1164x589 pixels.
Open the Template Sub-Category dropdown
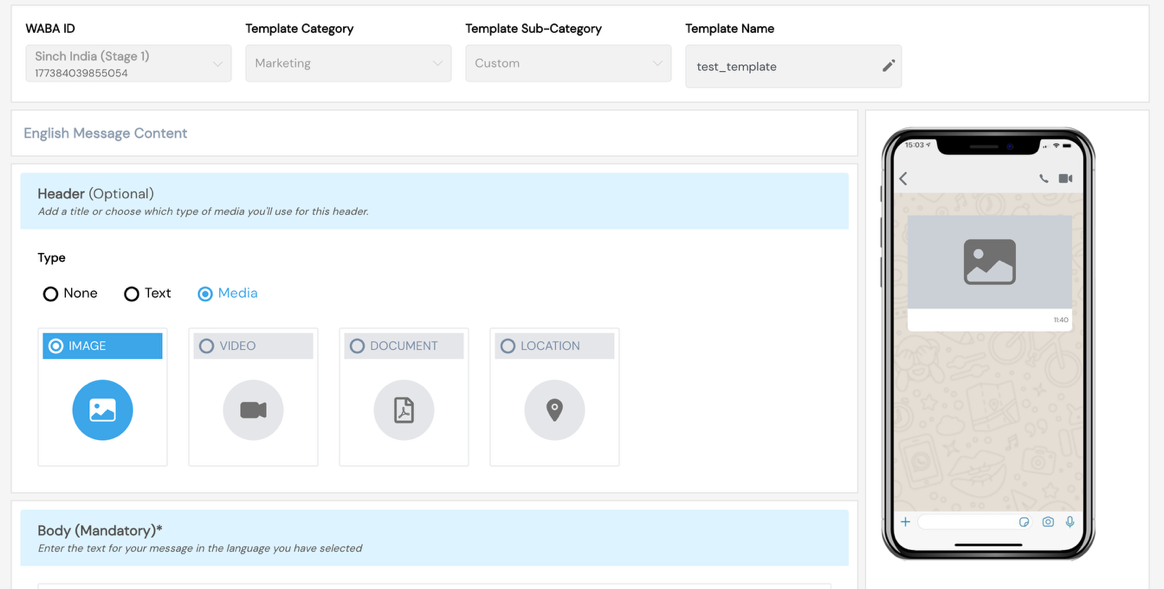(x=568, y=63)
